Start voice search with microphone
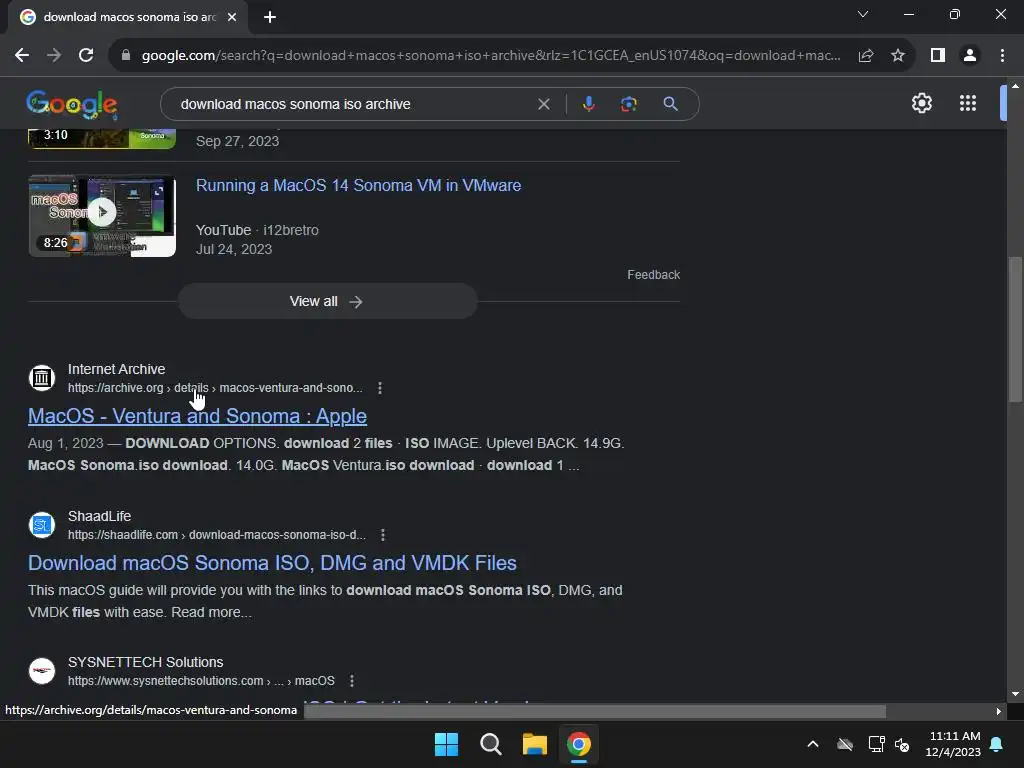The width and height of the screenshot is (1024, 768). [588, 104]
